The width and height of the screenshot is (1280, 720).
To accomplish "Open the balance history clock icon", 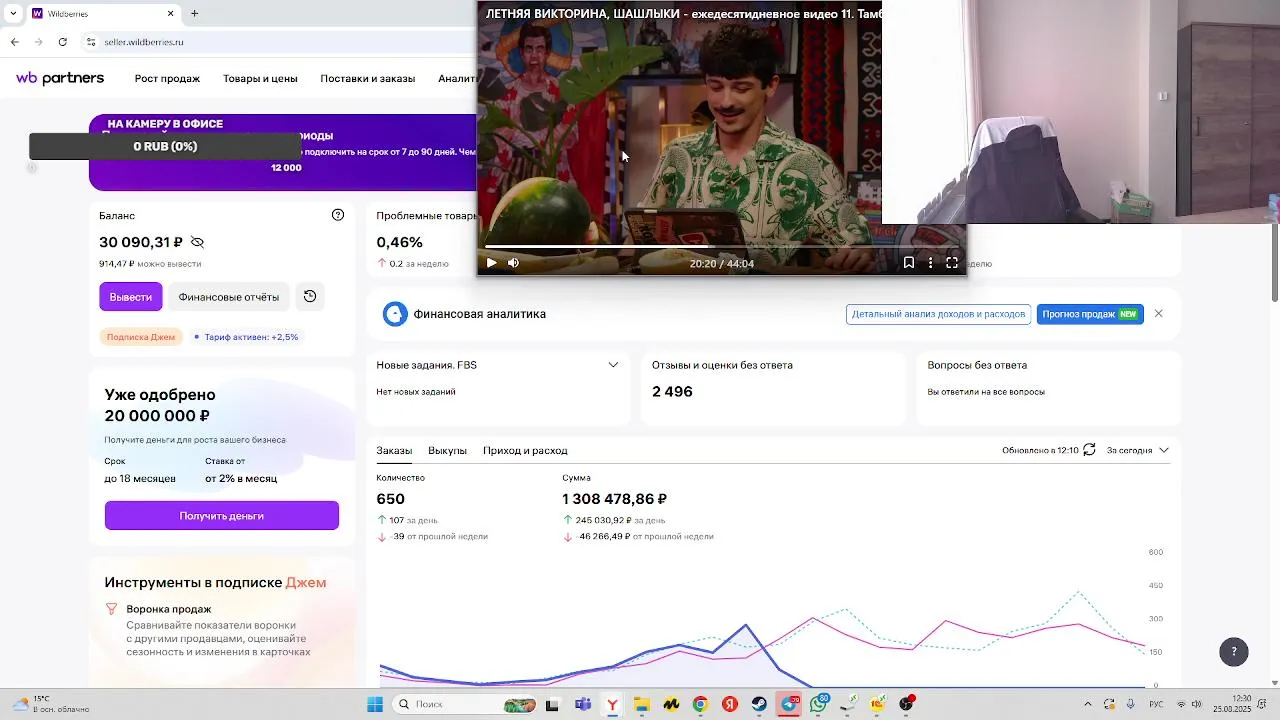I will click(310, 296).
